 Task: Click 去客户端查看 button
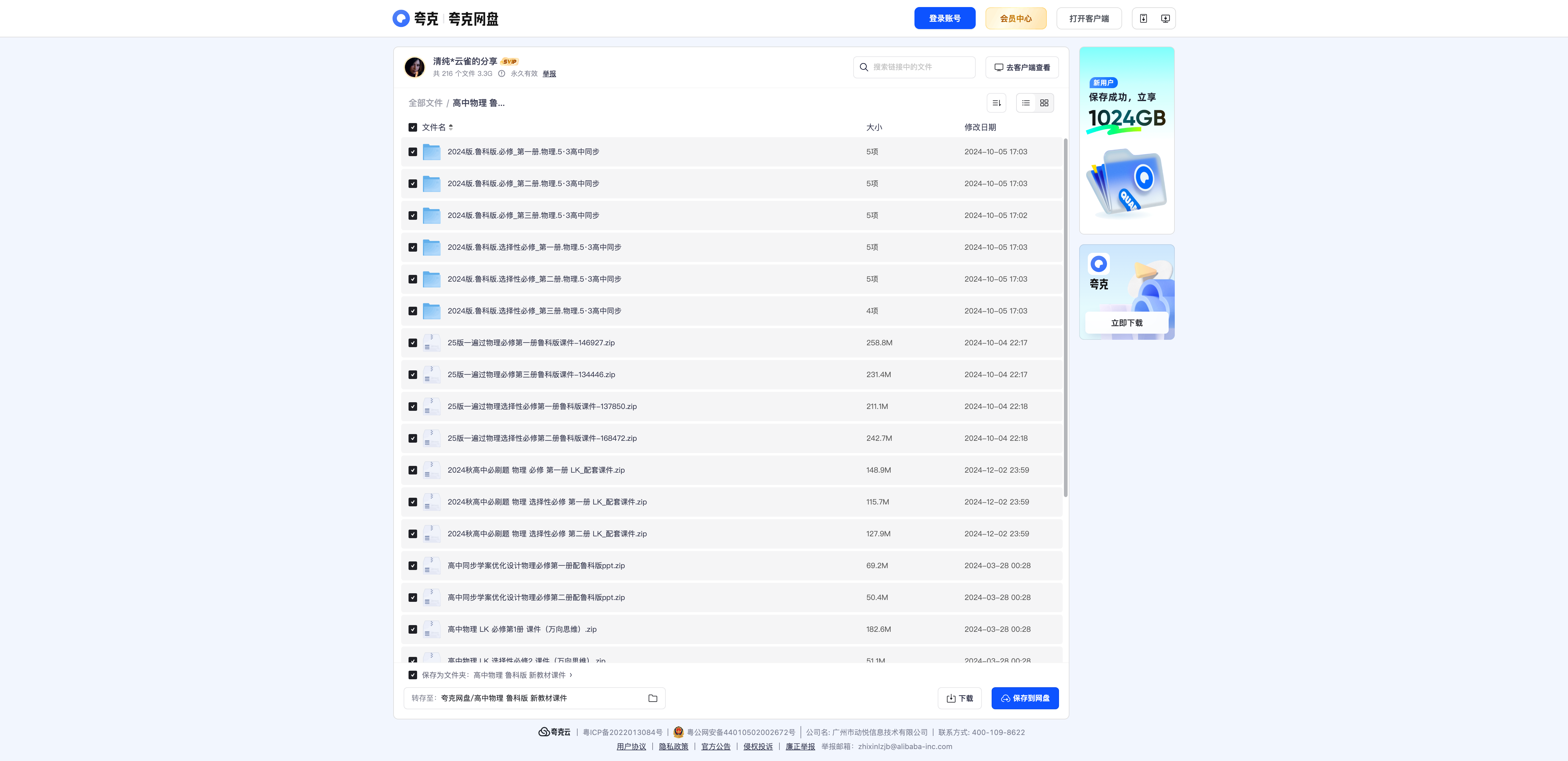click(1021, 67)
